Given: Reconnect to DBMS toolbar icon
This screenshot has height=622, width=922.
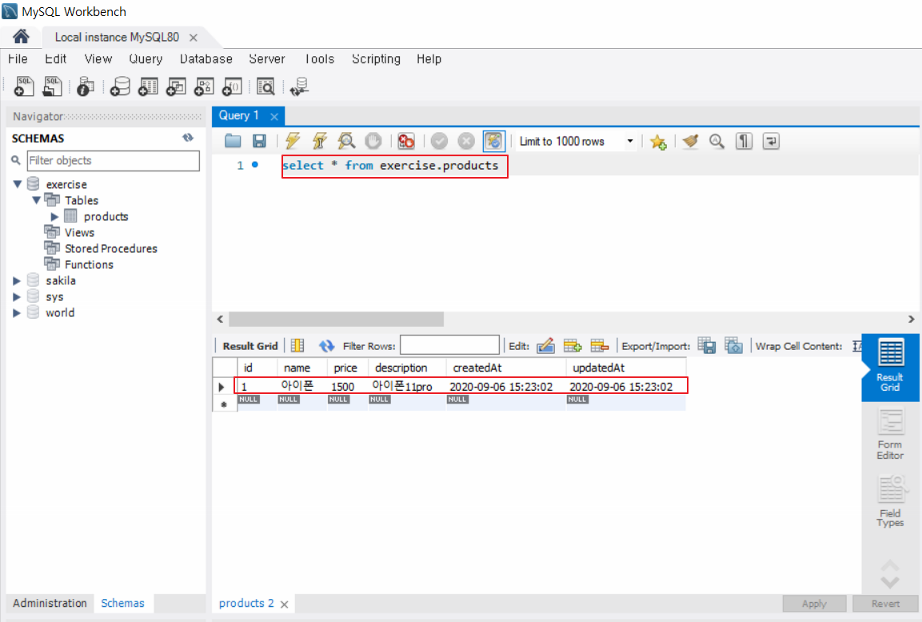Looking at the screenshot, I should [299, 86].
